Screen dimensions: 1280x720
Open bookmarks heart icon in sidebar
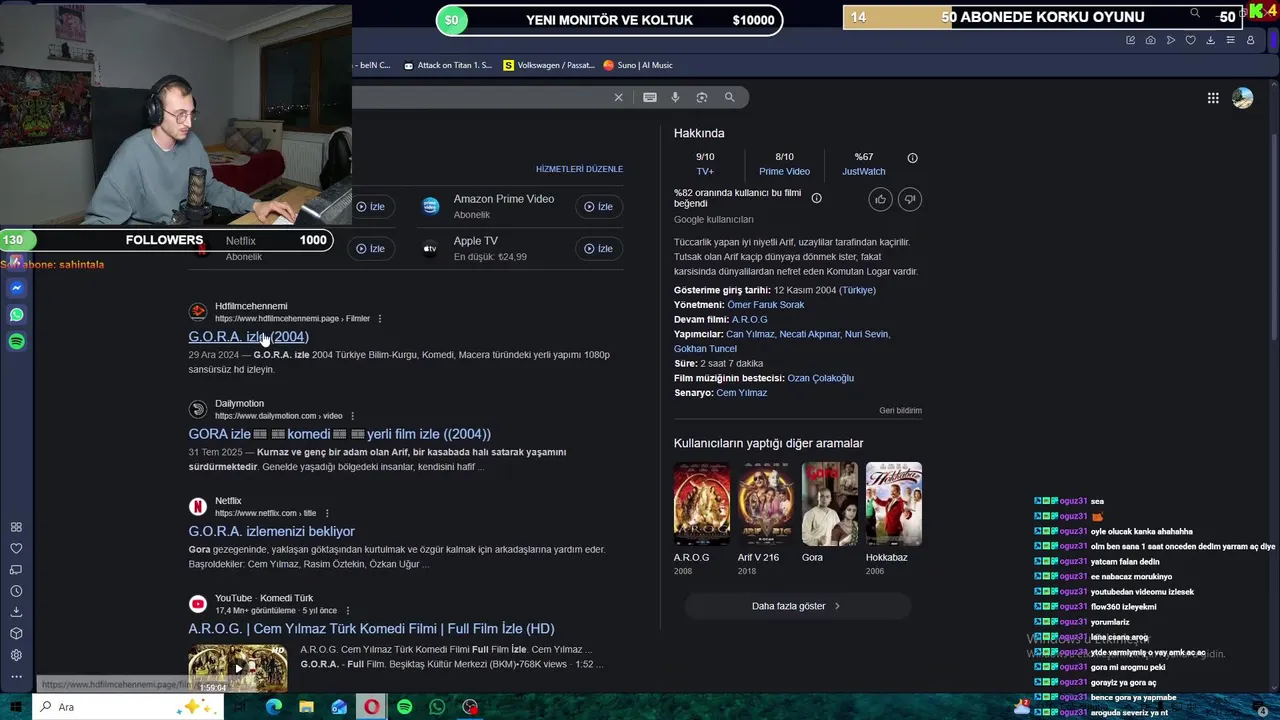coord(16,548)
